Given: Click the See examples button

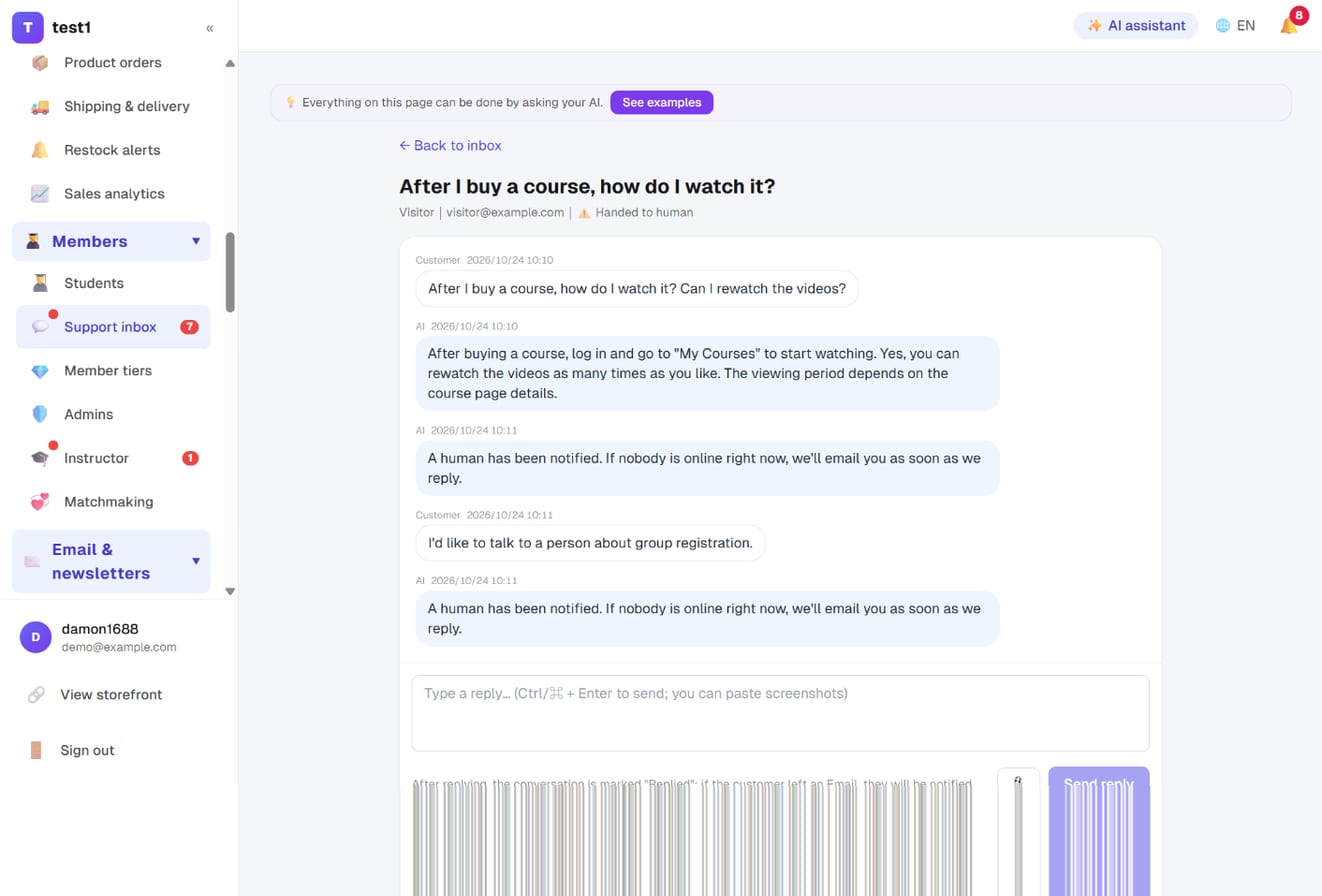Looking at the screenshot, I should click(x=662, y=102).
